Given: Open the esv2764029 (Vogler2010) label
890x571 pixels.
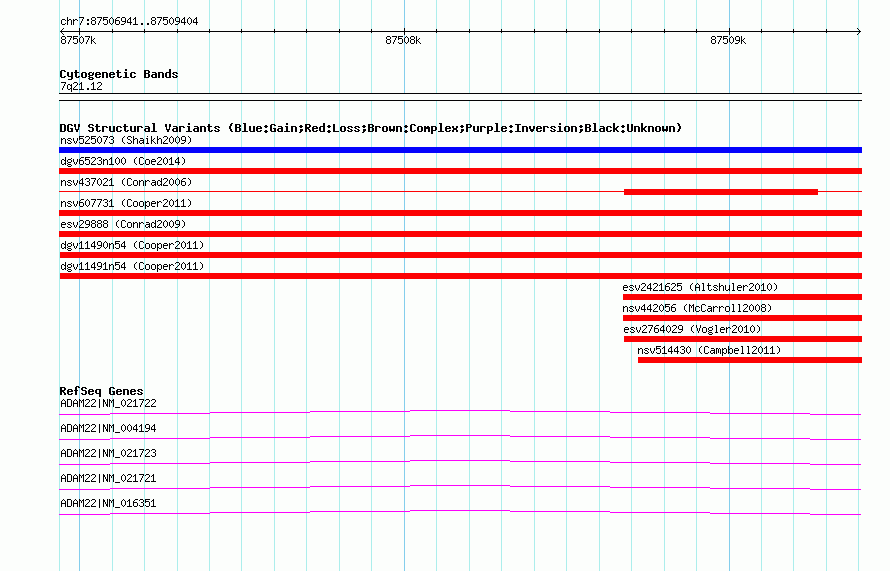Looking at the screenshot, I should 692,329.
